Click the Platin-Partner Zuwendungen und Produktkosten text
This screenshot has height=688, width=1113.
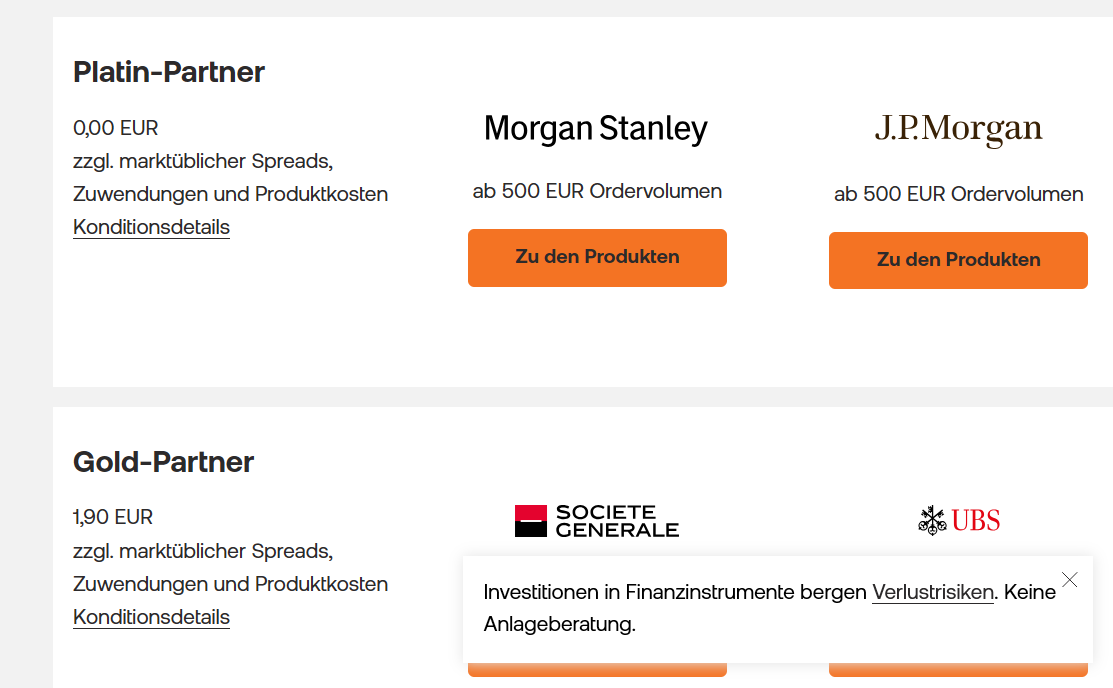click(230, 194)
